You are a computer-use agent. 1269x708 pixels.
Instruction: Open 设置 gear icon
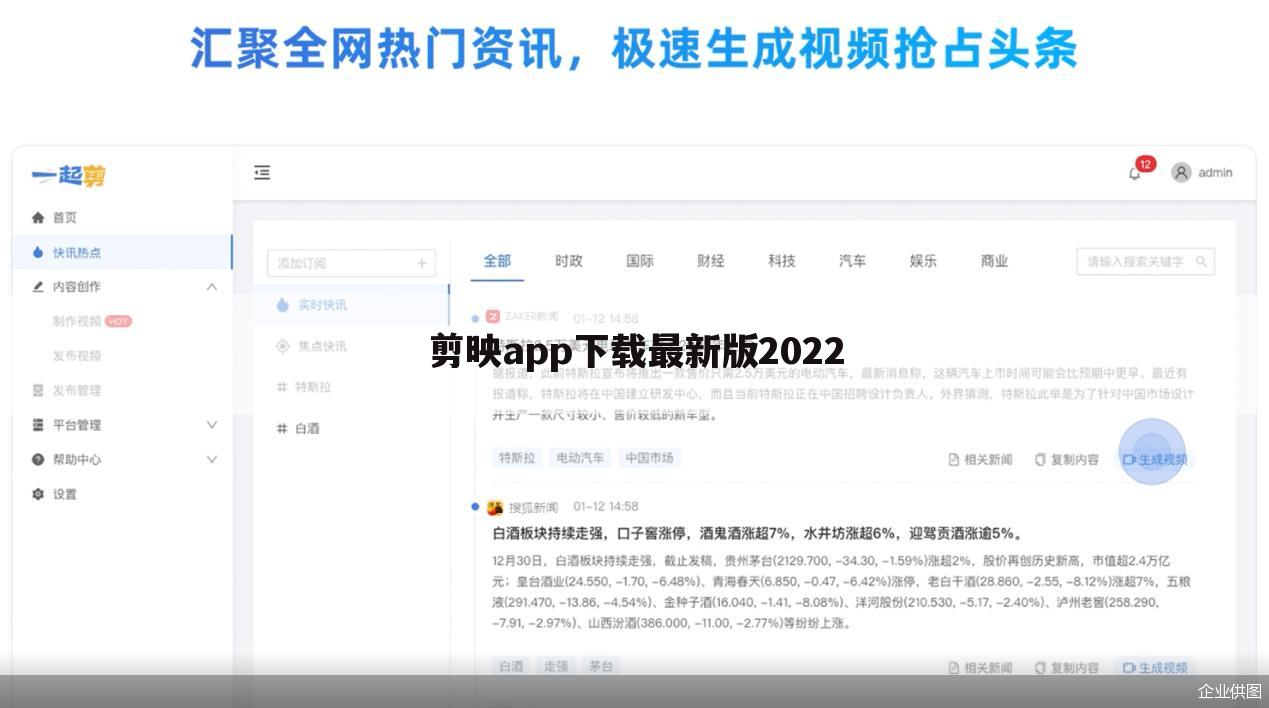pos(38,494)
